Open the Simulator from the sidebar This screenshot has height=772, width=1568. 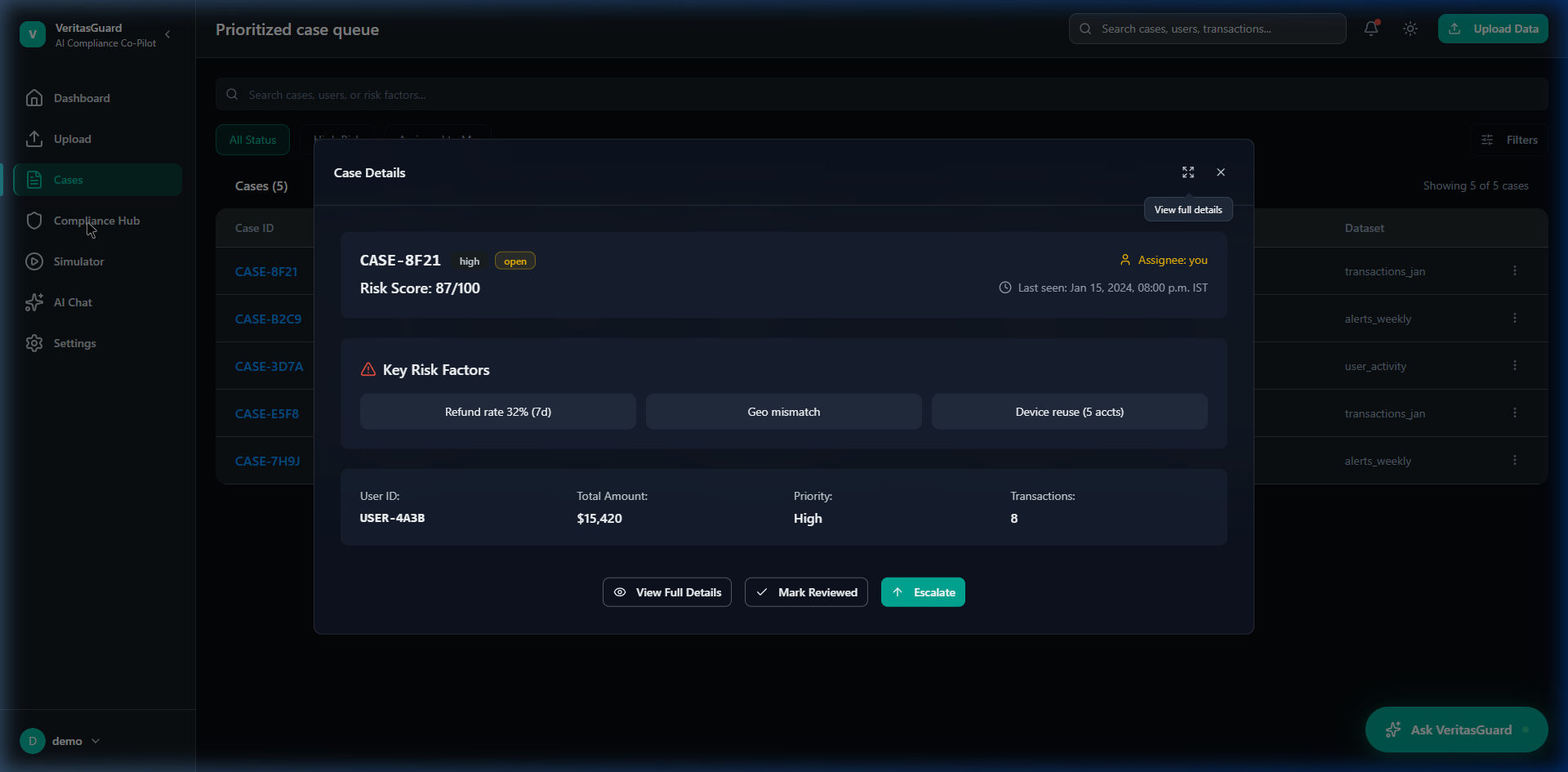(x=78, y=261)
